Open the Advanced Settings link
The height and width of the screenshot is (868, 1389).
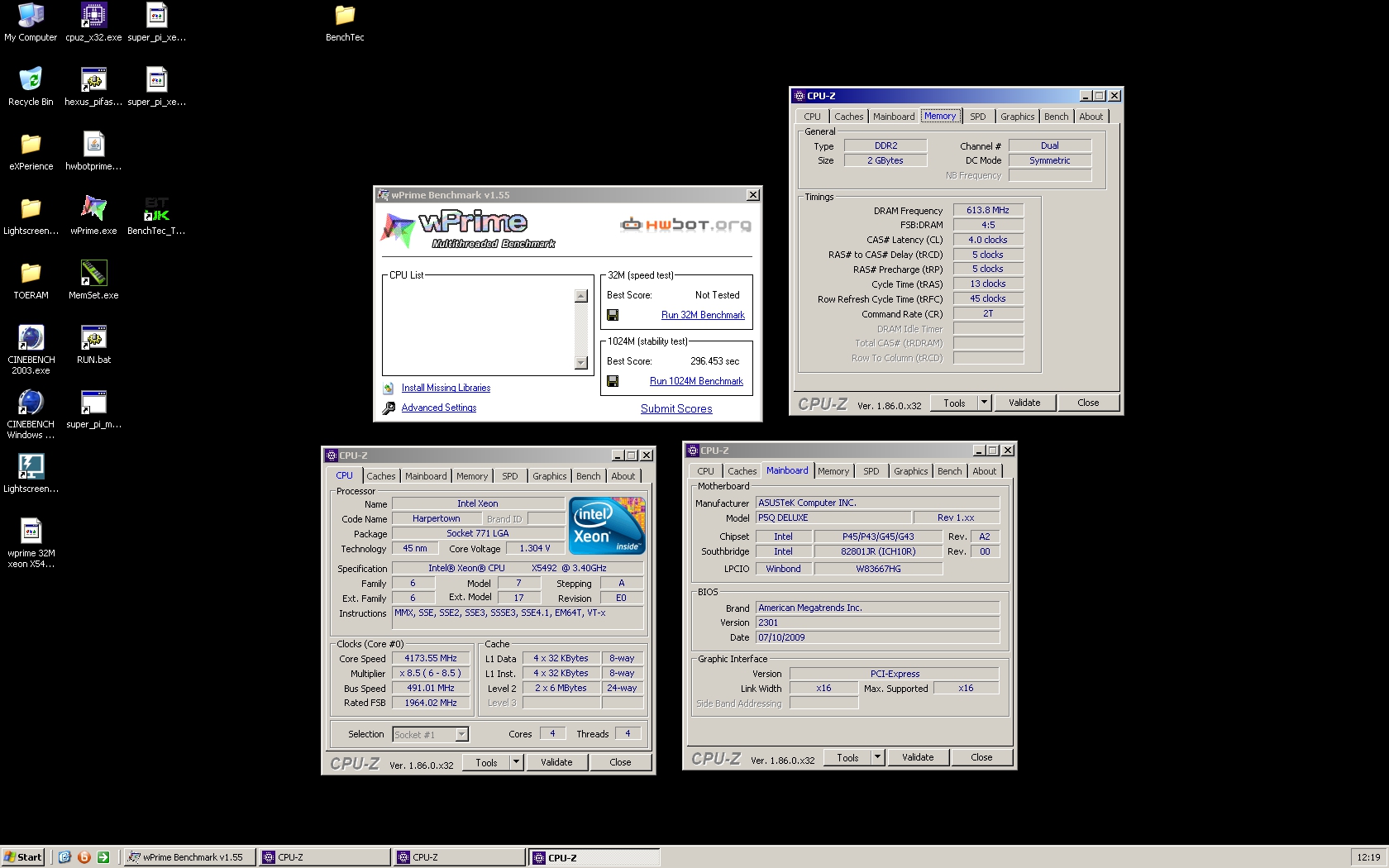439,408
